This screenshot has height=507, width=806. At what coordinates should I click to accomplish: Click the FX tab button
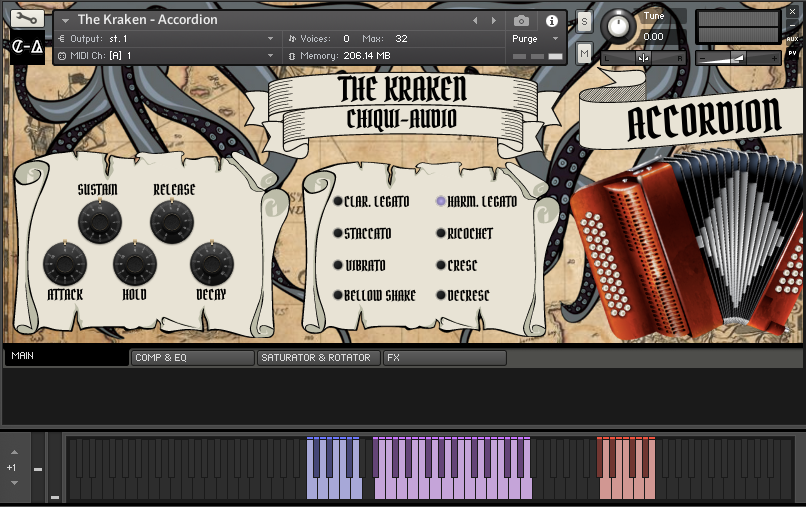444,358
